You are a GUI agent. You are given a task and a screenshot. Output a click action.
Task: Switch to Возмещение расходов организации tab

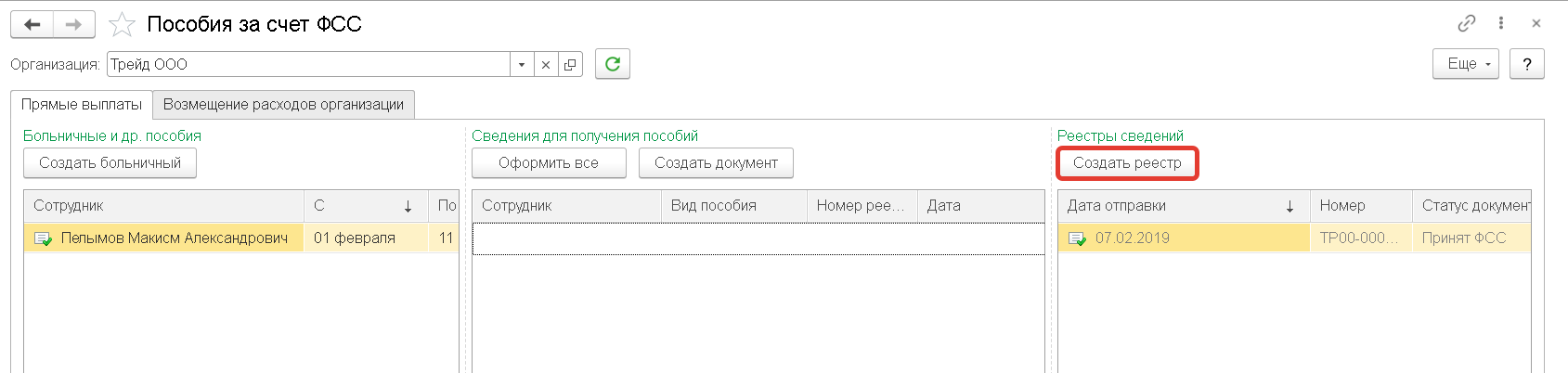[x=283, y=105]
